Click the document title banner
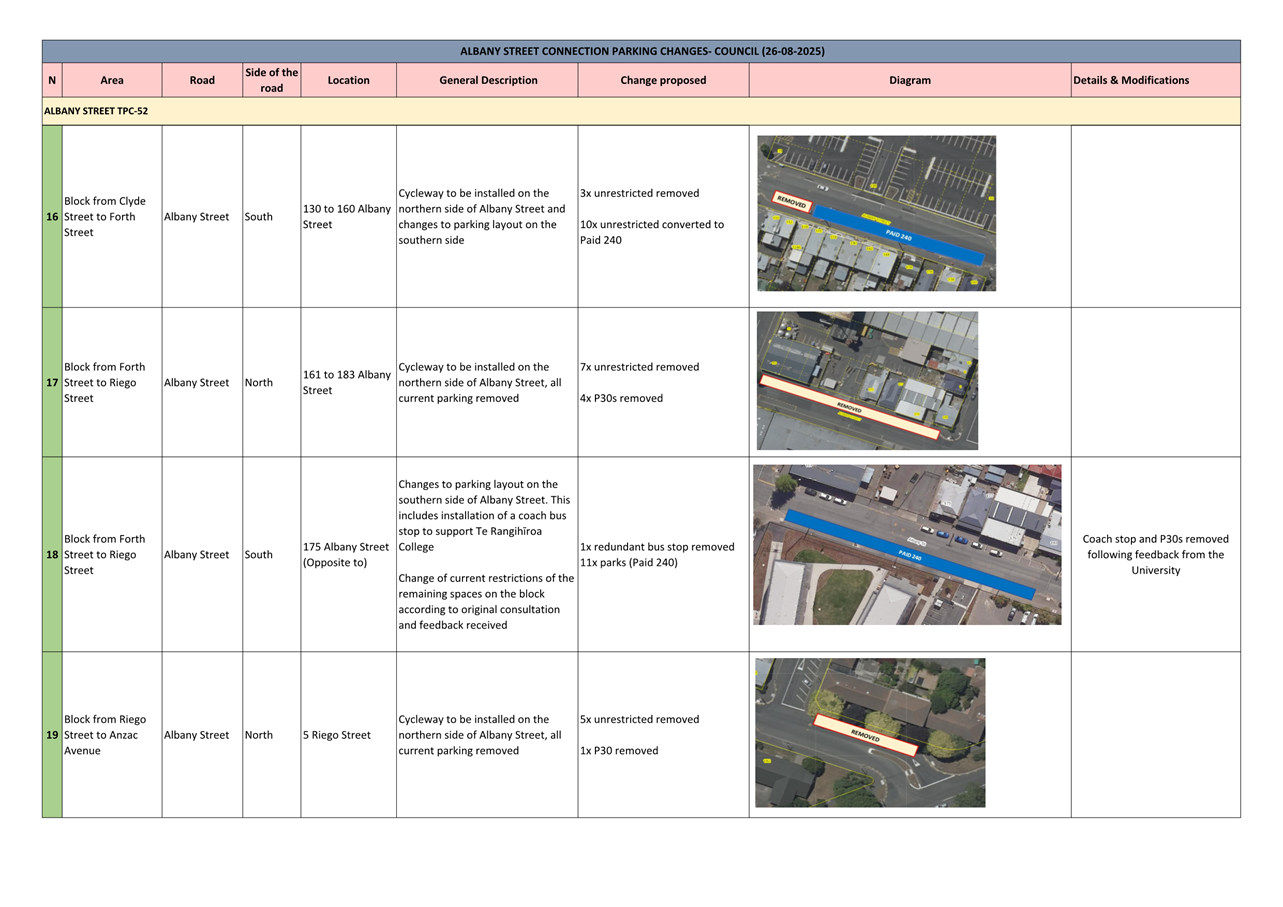The width and height of the screenshot is (1283, 907). point(641,51)
